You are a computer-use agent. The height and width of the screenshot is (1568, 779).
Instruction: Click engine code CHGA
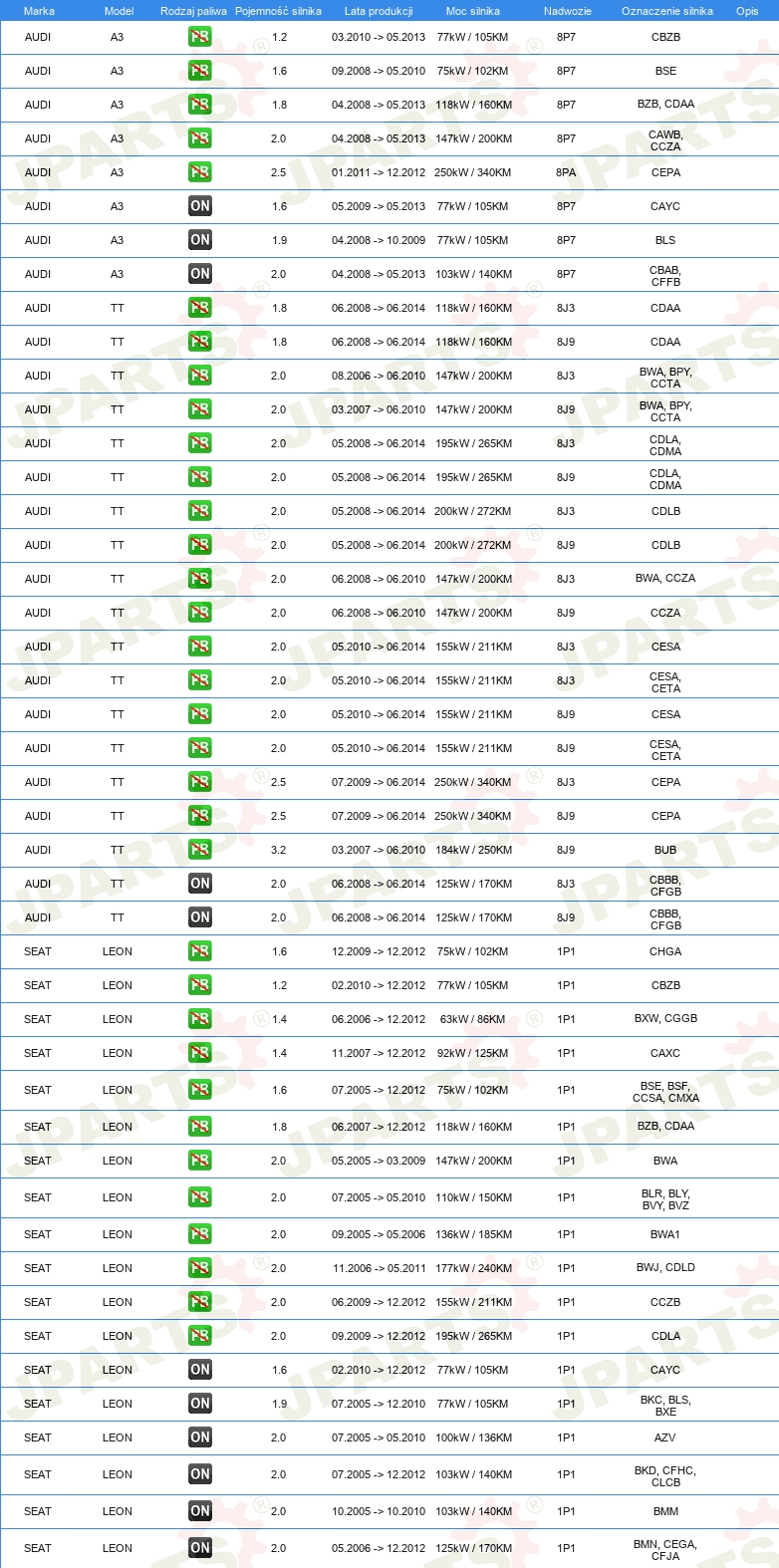665,951
